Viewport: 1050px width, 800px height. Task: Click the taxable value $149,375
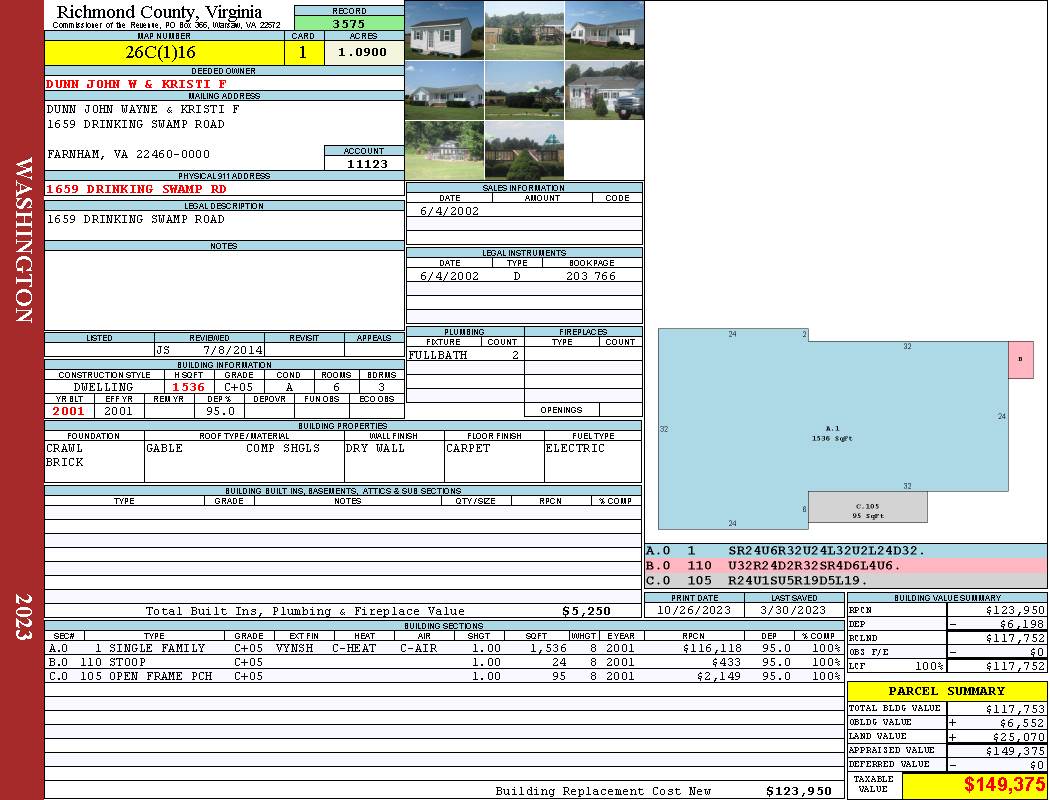[x=974, y=786]
